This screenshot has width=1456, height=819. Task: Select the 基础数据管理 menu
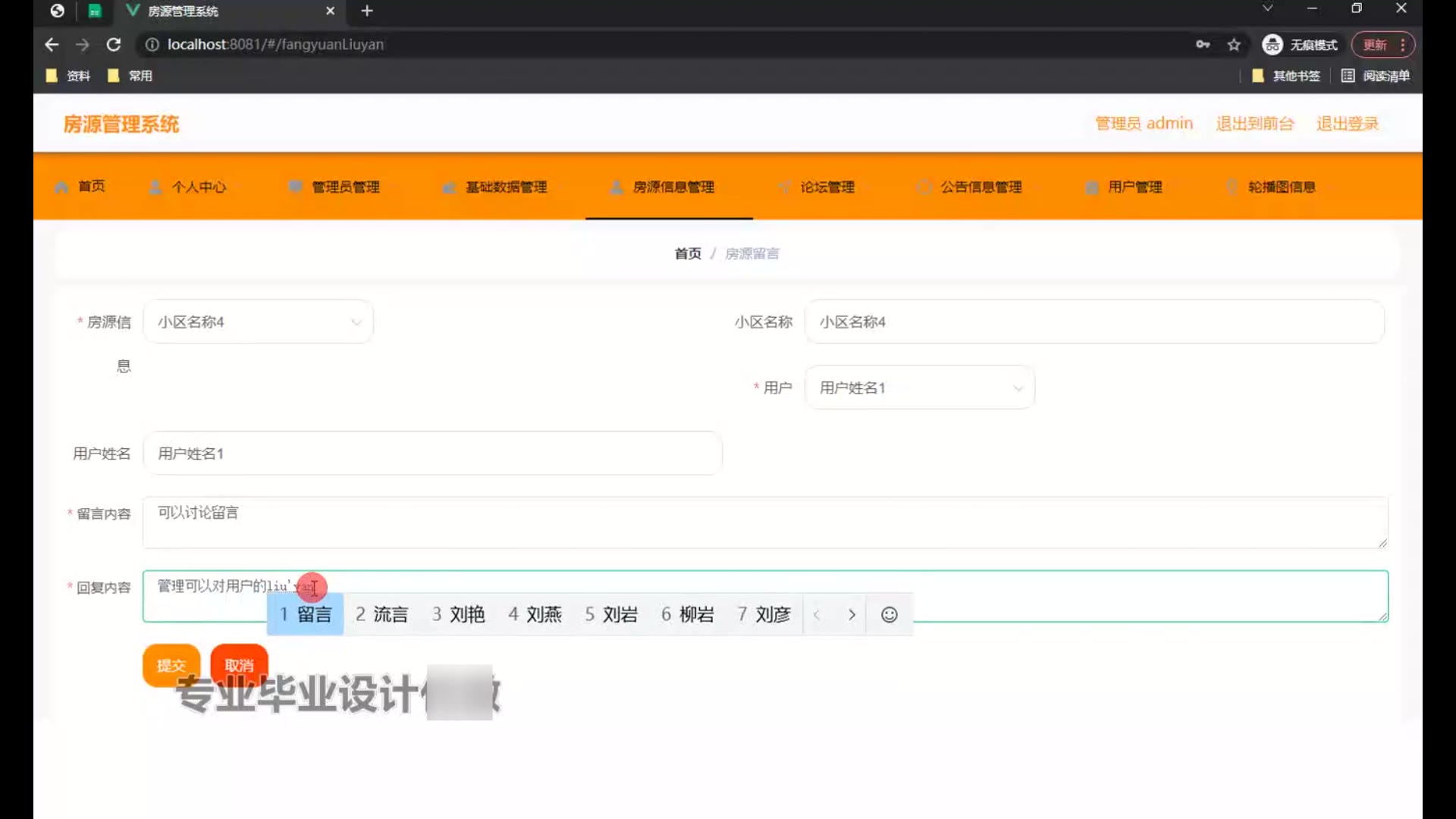pos(505,187)
